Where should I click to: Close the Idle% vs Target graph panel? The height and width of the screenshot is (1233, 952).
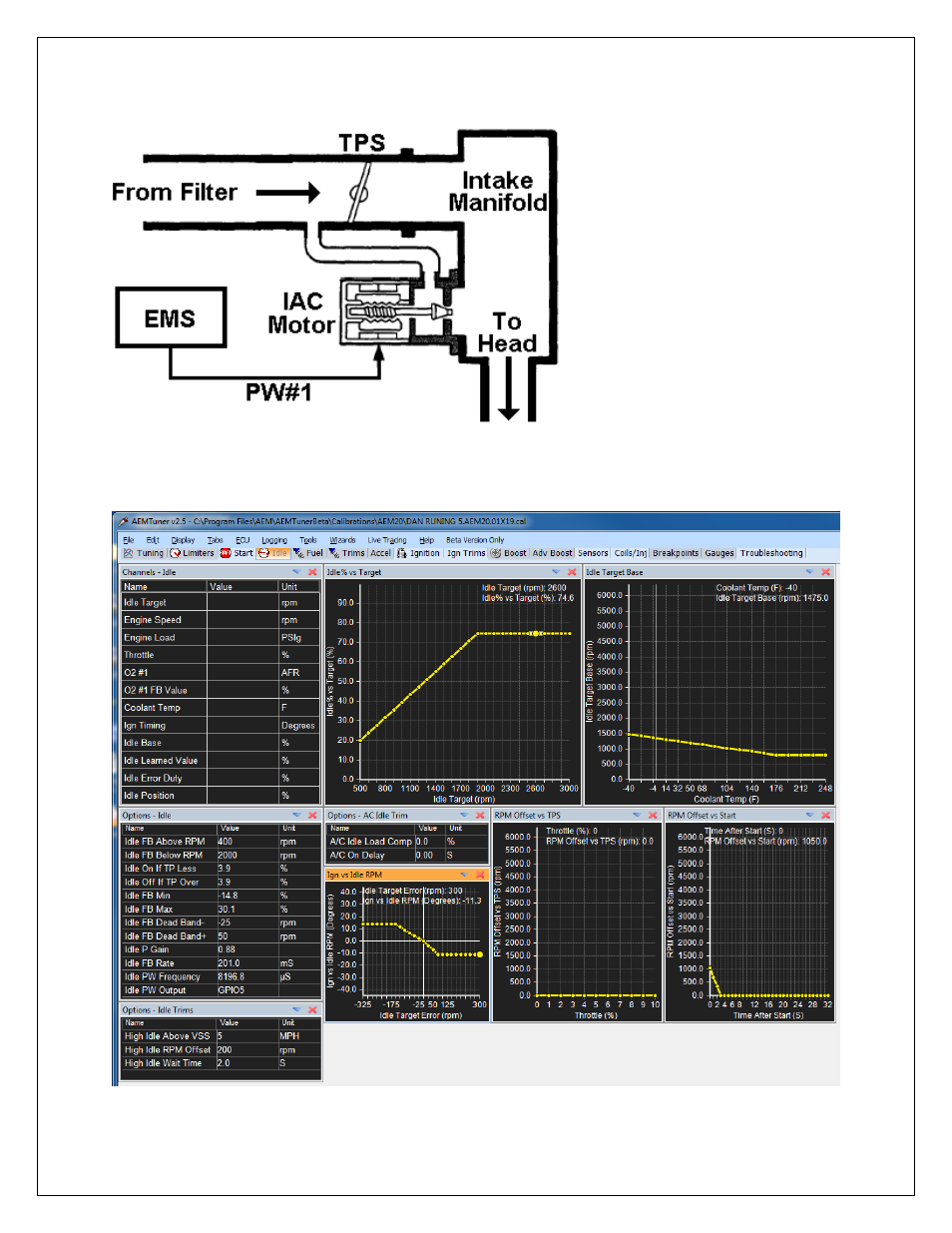click(572, 572)
